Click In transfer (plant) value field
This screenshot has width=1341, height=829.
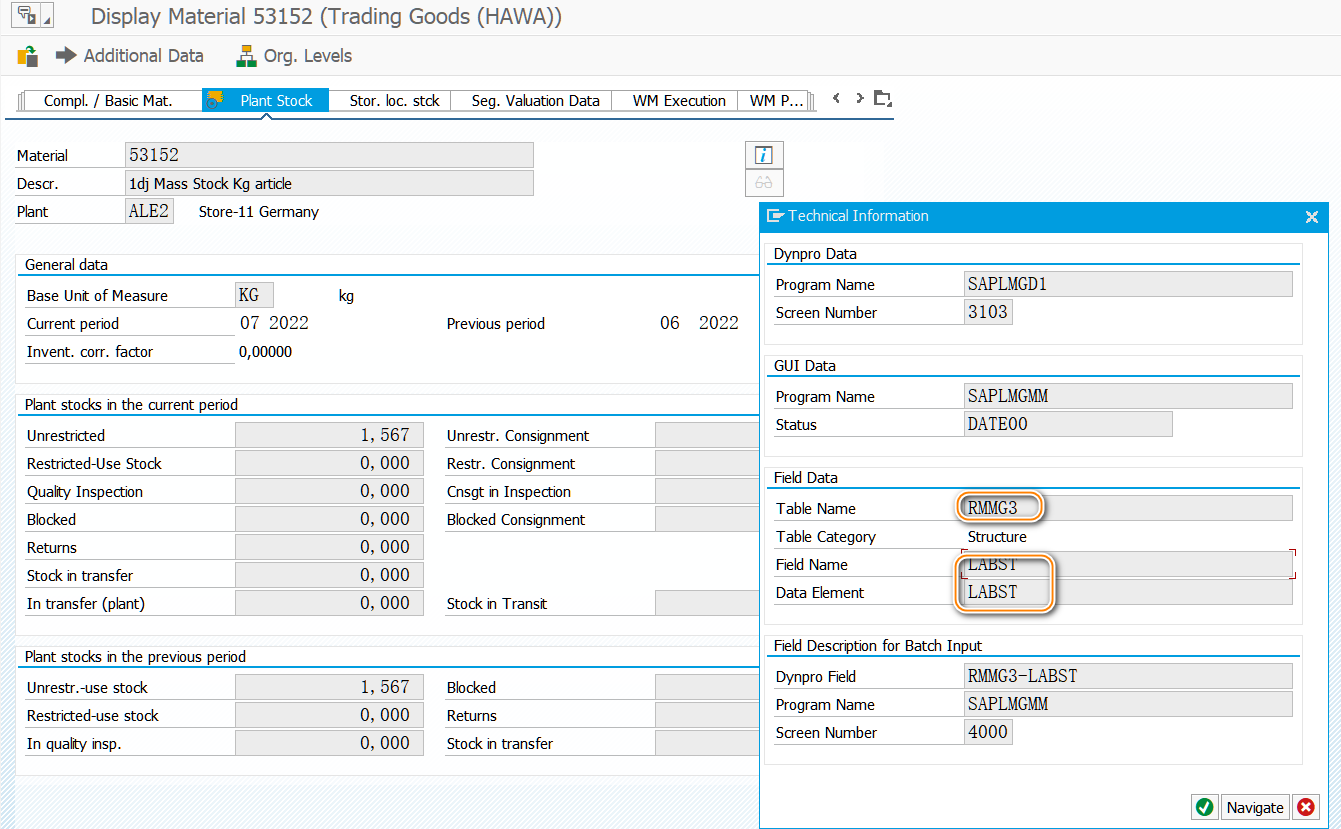329,603
